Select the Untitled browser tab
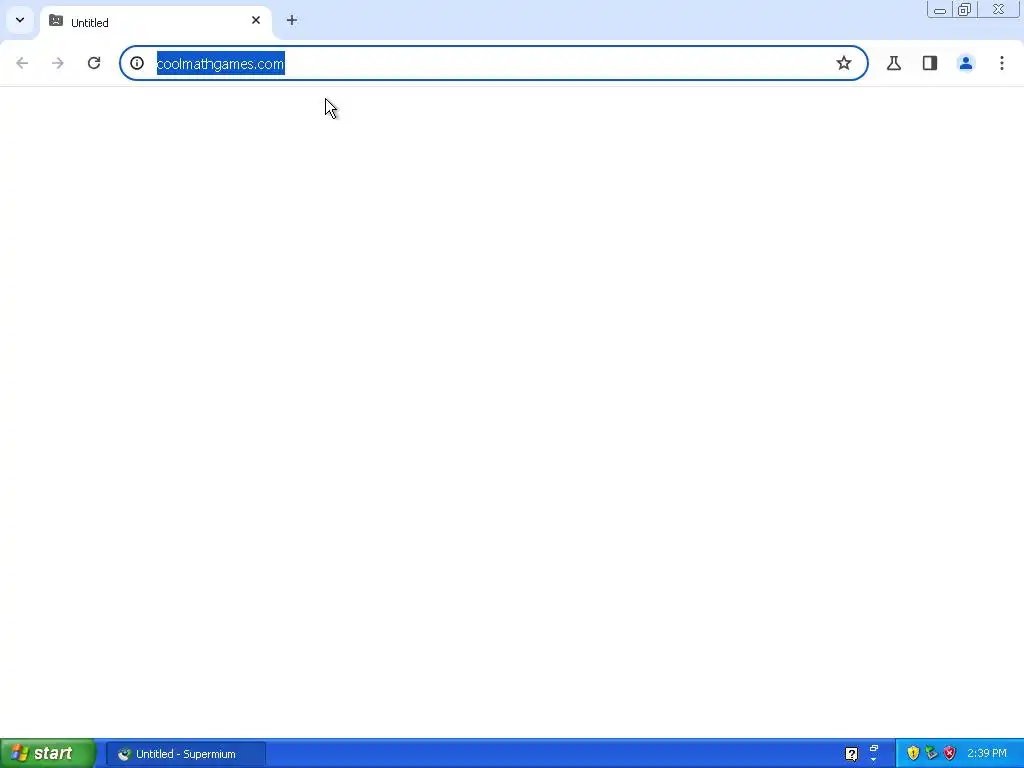Image resolution: width=1024 pixels, height=768 pixels. [155, 22]
